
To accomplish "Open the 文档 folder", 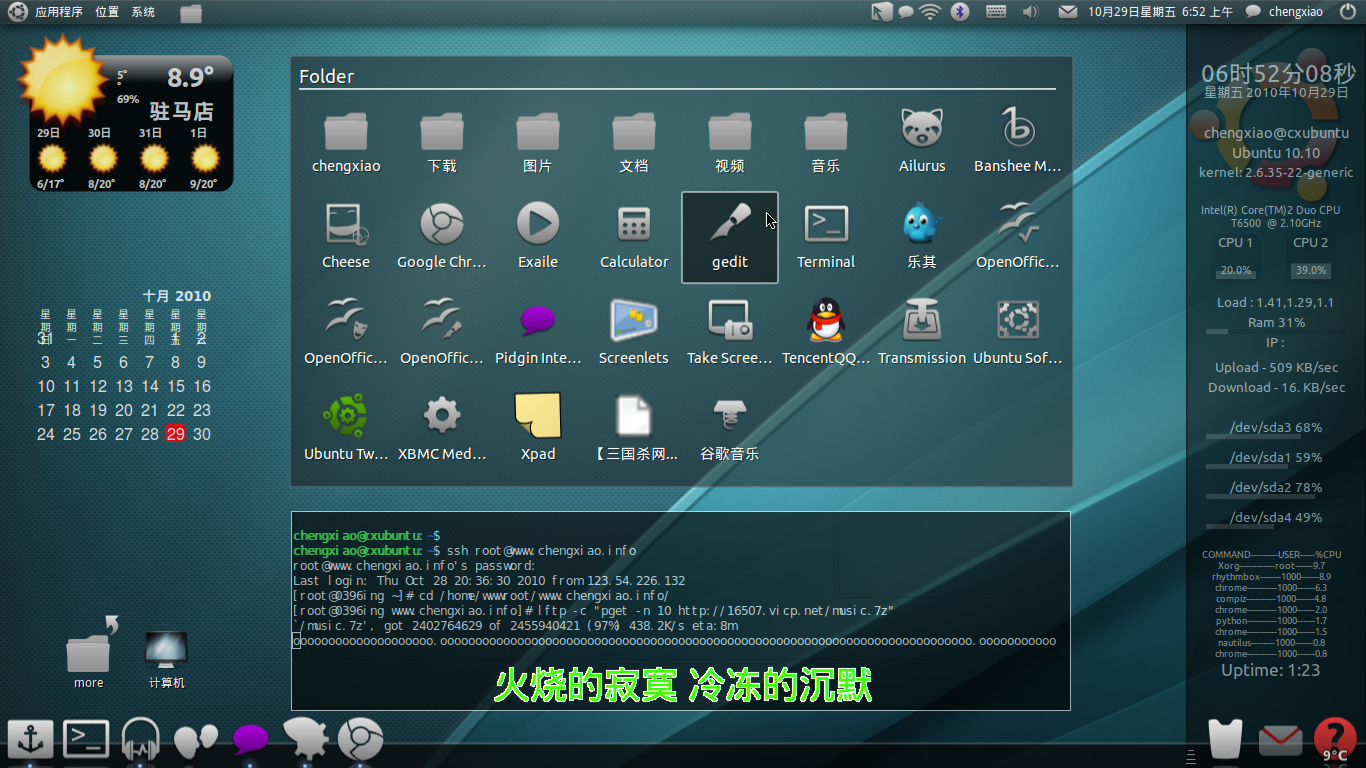I will (634, 142).
